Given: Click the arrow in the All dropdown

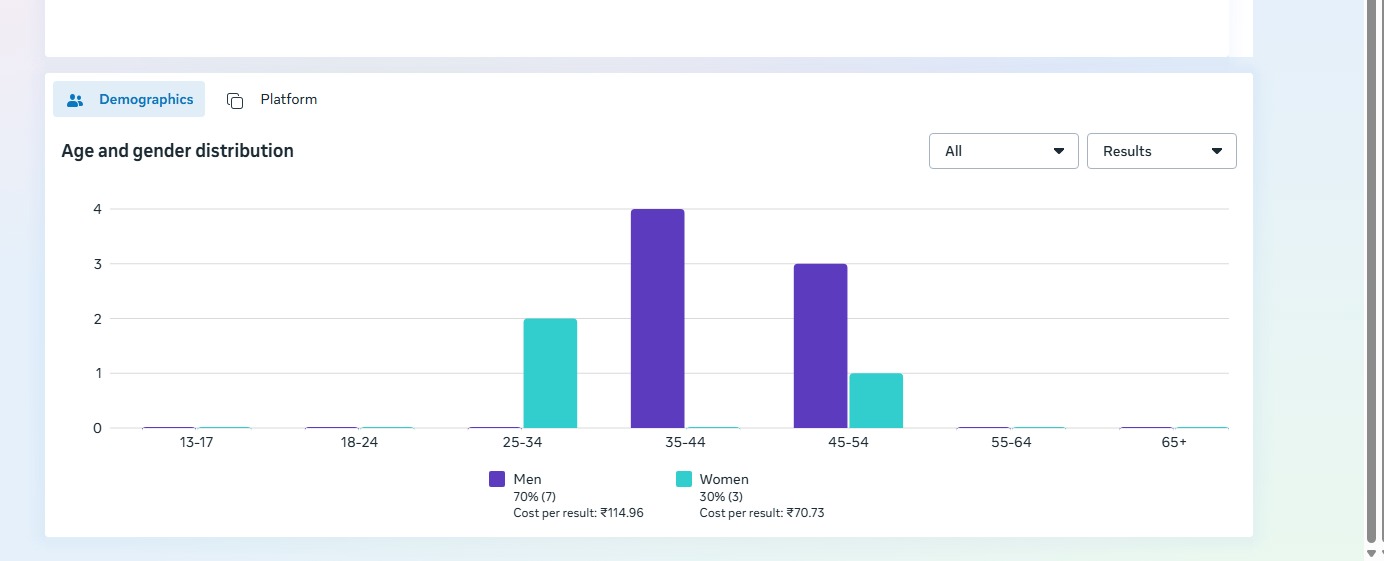Looking at the screenshot, I should click(1058, 151).
